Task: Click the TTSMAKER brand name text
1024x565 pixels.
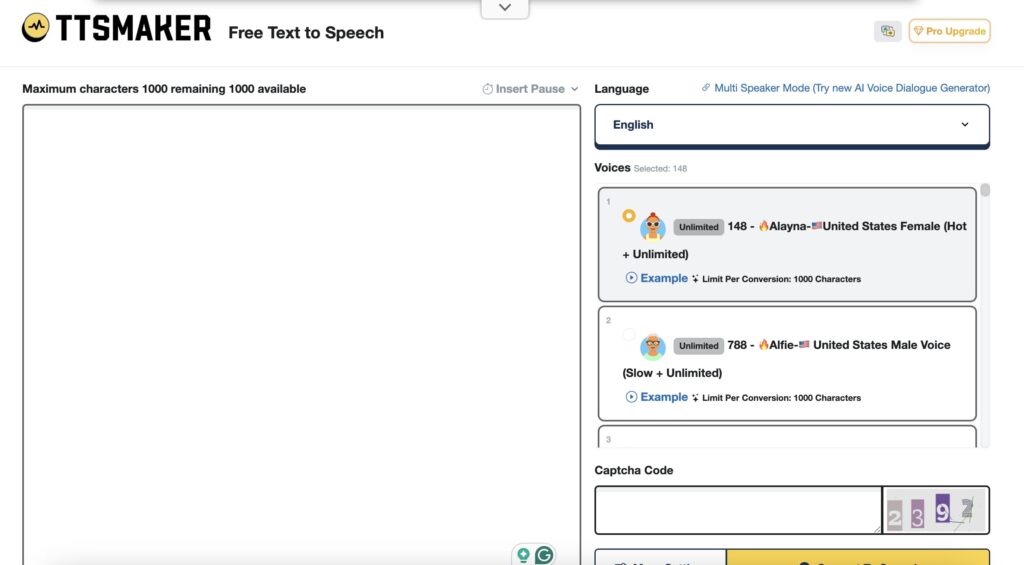Action: click(133, 28)
